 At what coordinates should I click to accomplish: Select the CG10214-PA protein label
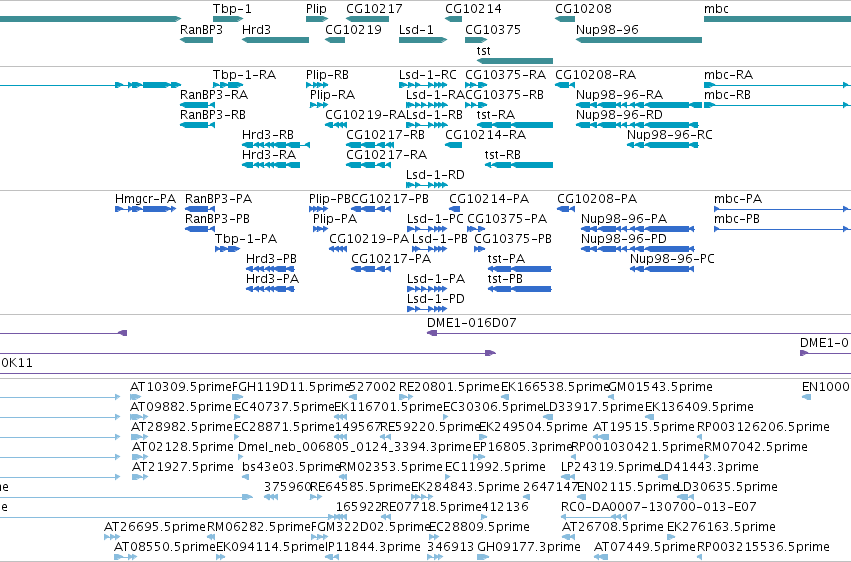coord(488,199)
